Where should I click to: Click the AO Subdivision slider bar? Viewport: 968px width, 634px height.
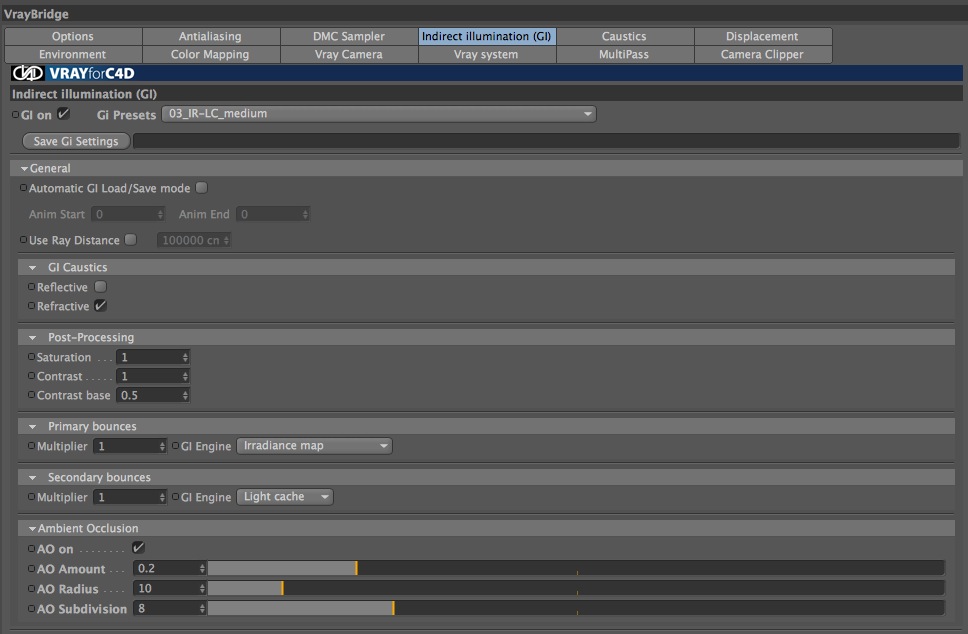(576, 609)
